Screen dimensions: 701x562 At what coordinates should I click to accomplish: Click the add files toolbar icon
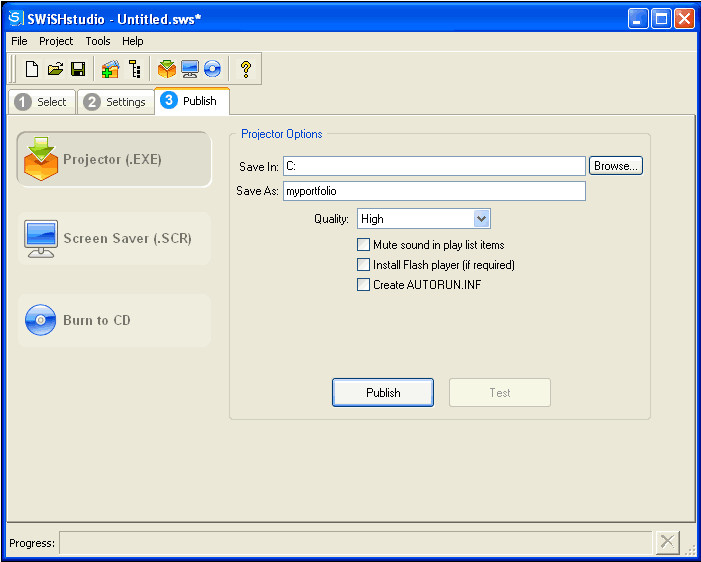110,69
